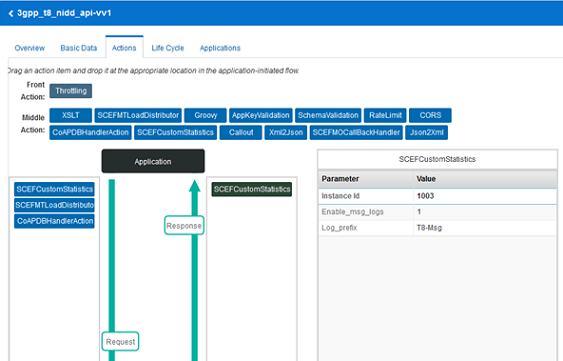
Task: Select the Xml2Json action
Action: (286, 133)
